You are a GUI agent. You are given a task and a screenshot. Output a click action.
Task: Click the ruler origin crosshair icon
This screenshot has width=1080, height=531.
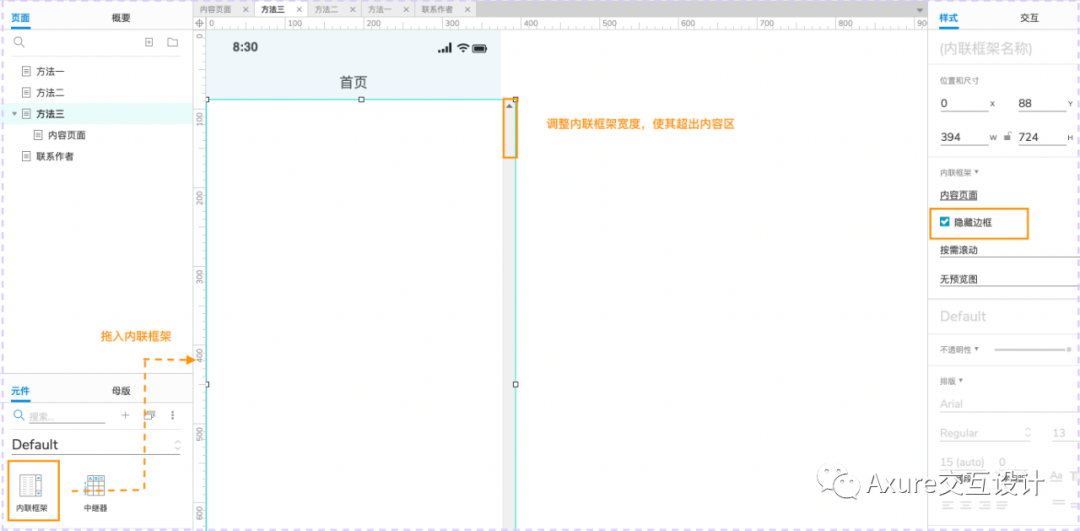pos(199,23)
